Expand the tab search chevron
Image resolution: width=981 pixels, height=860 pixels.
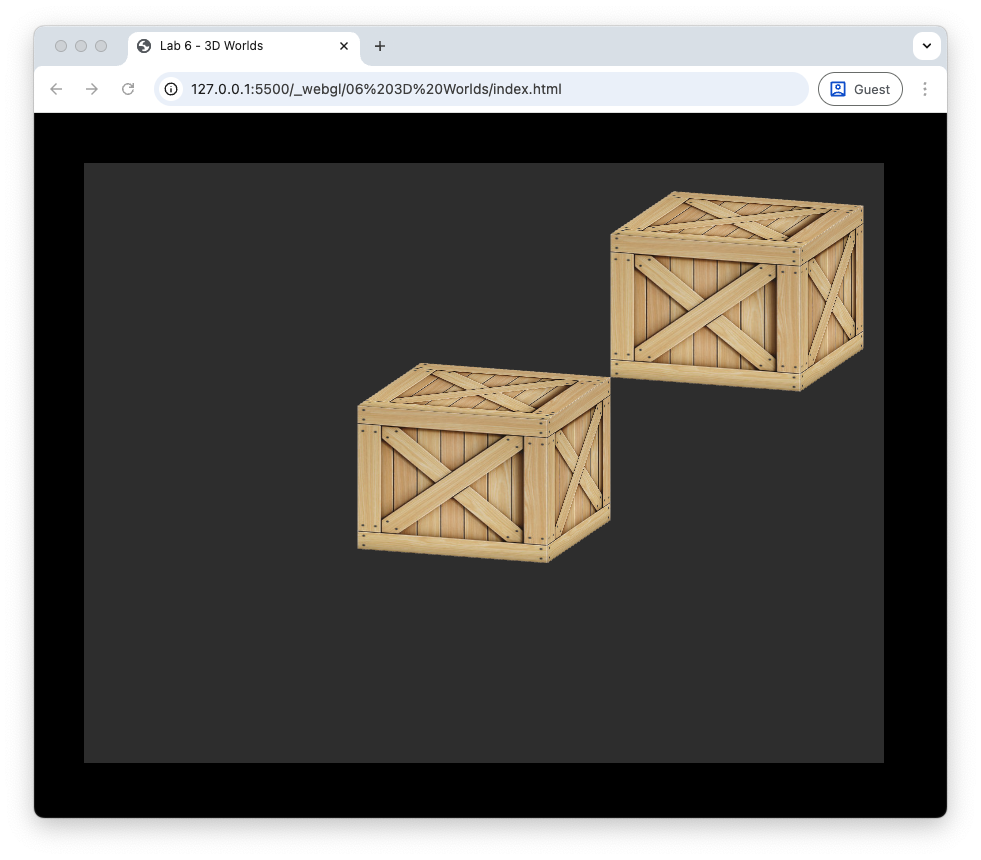point(926,46)
